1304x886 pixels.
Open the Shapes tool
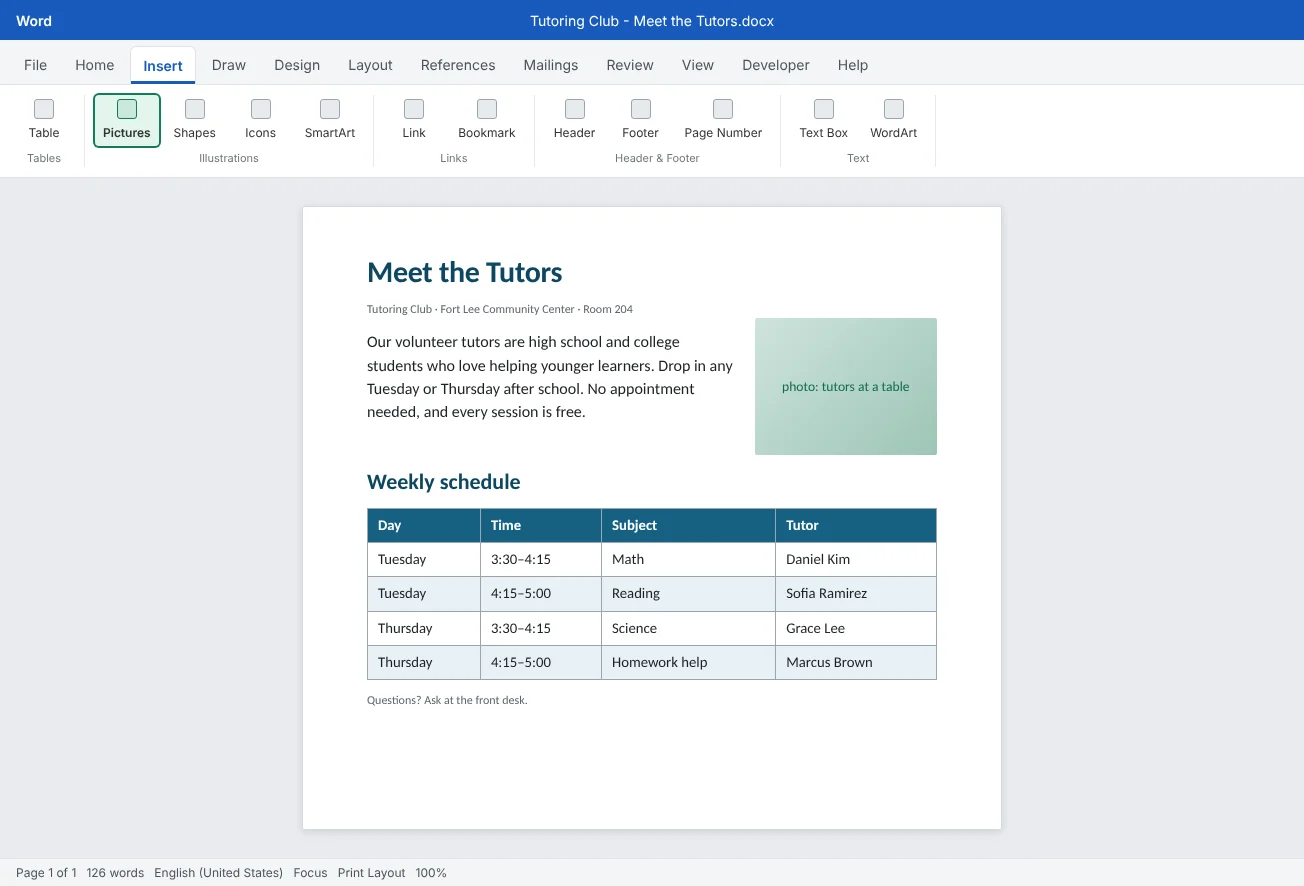[x=194, y=120]
